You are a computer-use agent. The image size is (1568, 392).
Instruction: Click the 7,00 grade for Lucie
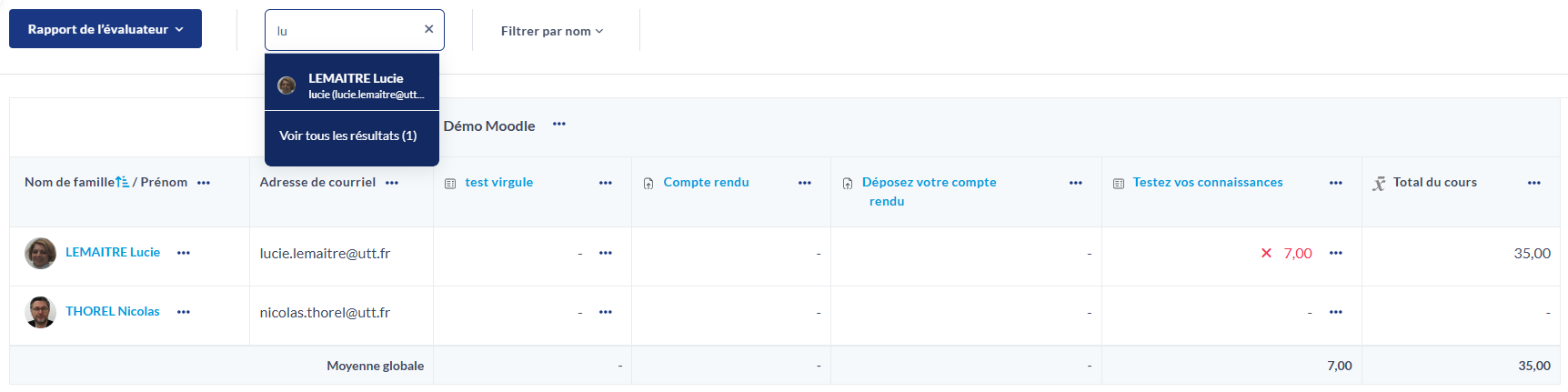tap(1298, 253)
